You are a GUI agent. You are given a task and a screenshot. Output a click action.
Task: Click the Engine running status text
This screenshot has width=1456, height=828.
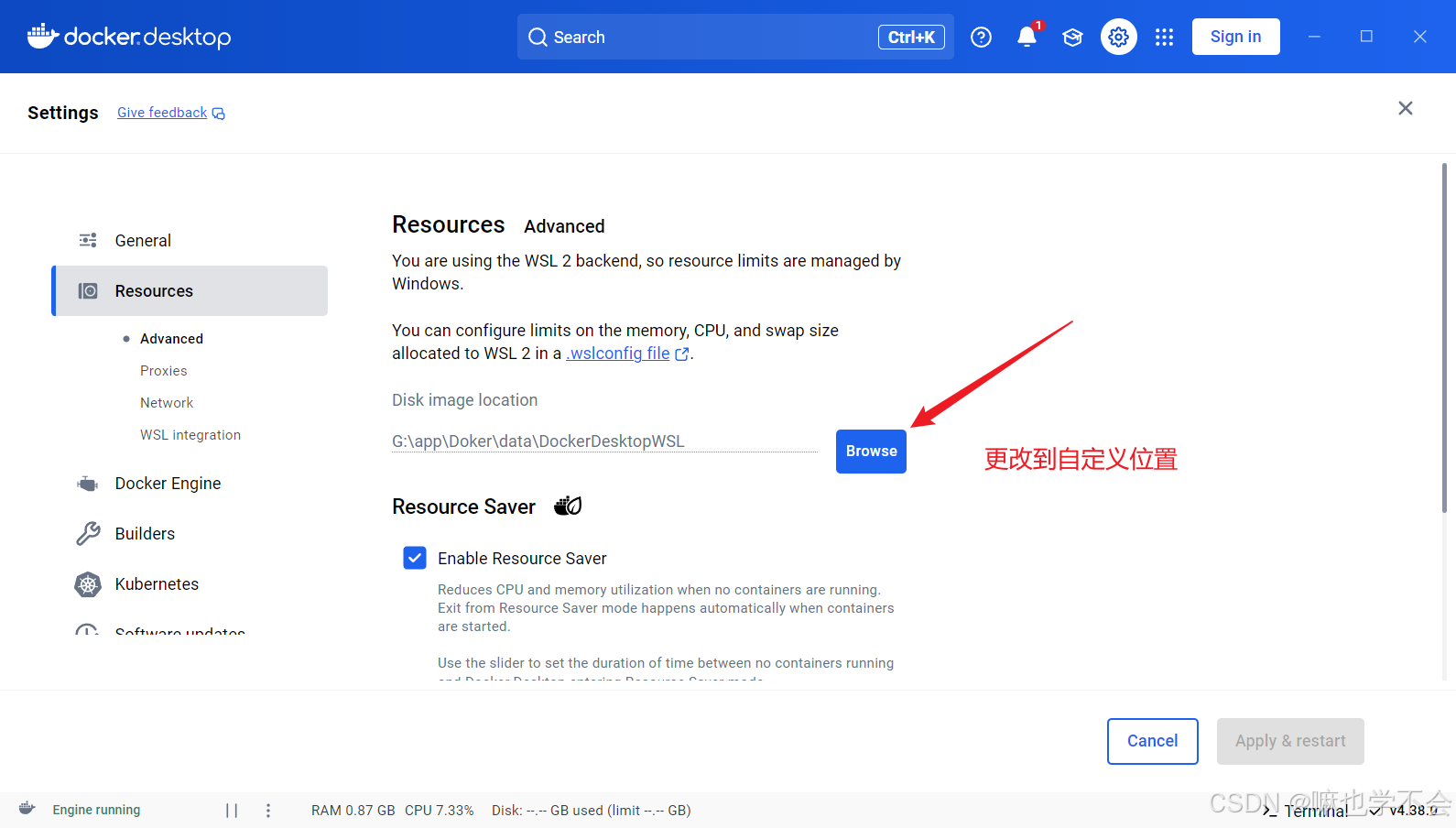(96, 810)
